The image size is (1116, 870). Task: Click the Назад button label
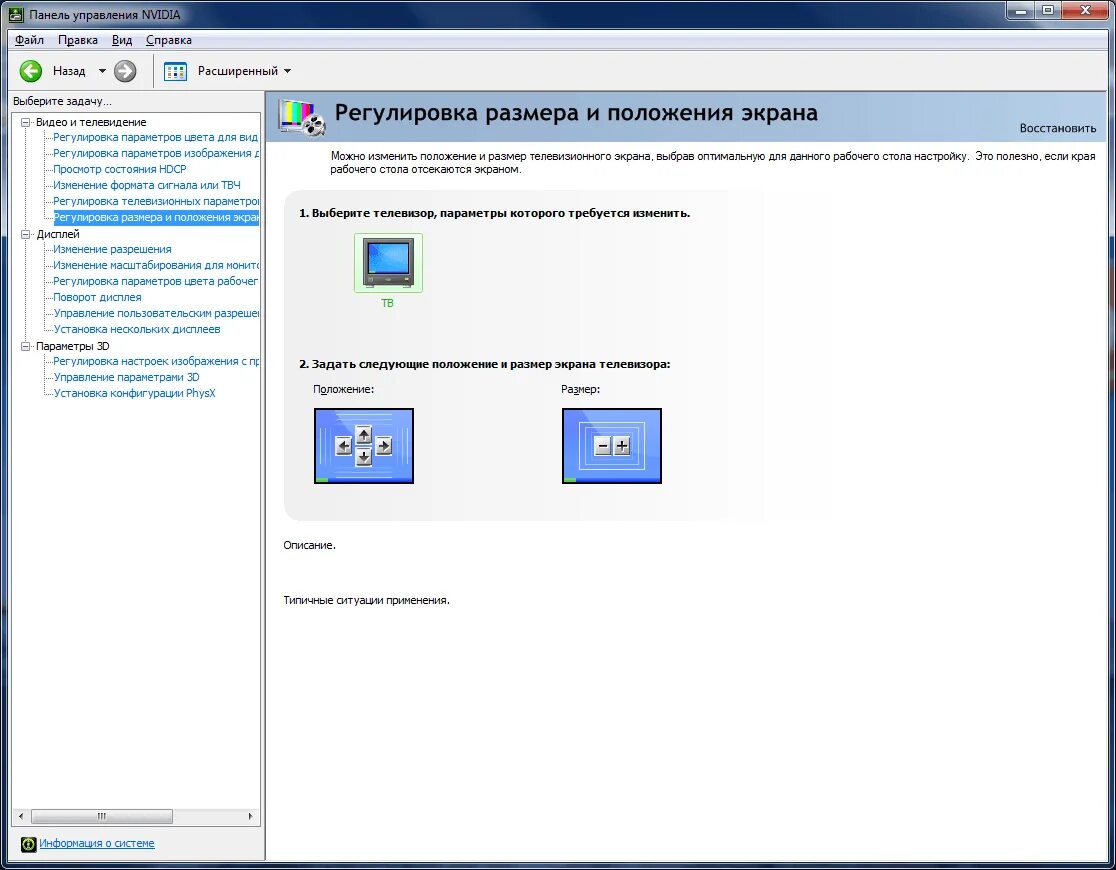pos(69,70)
